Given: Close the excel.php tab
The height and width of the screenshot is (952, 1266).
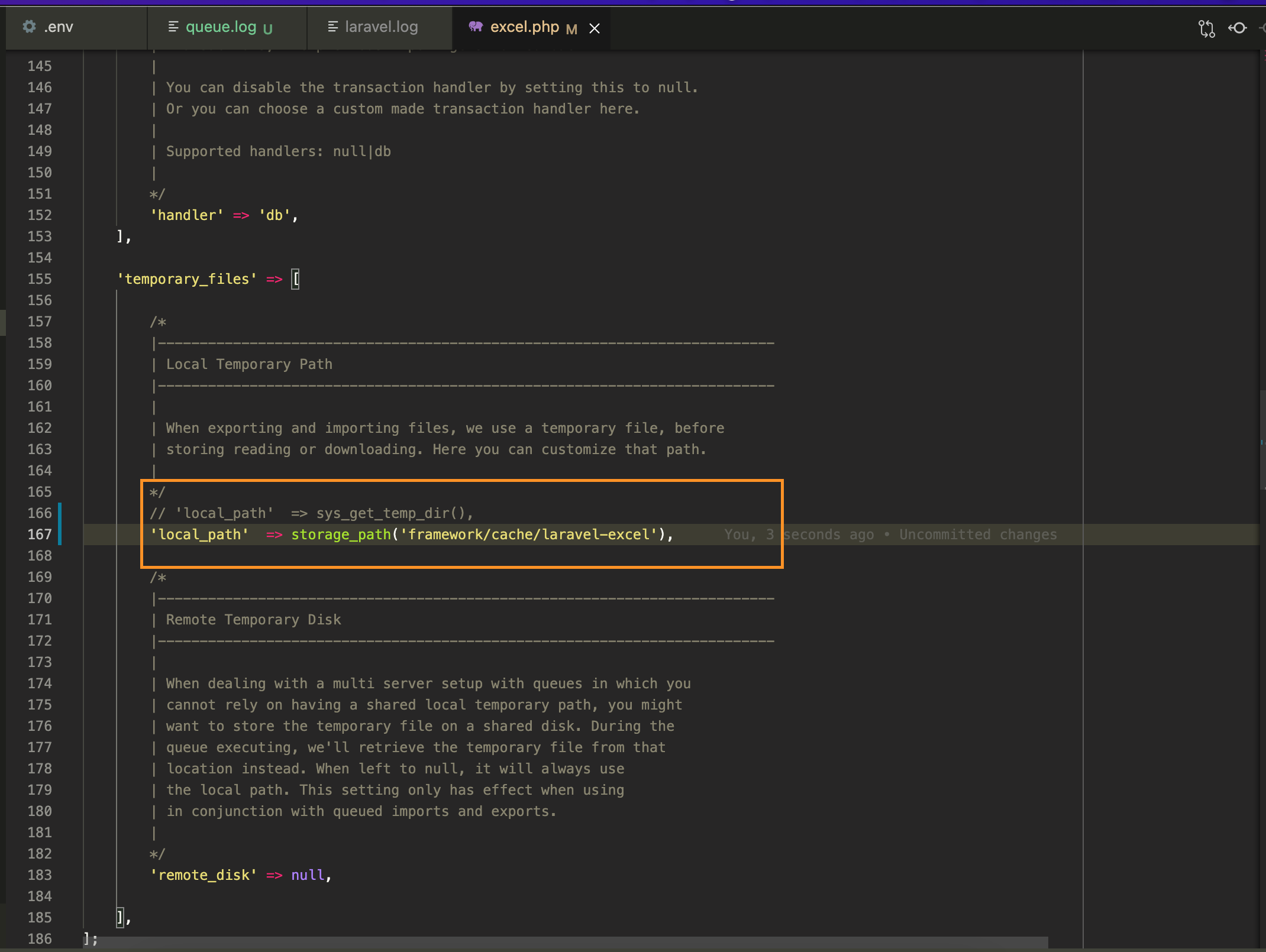Looking at the screenshot, I should [595, 28].
